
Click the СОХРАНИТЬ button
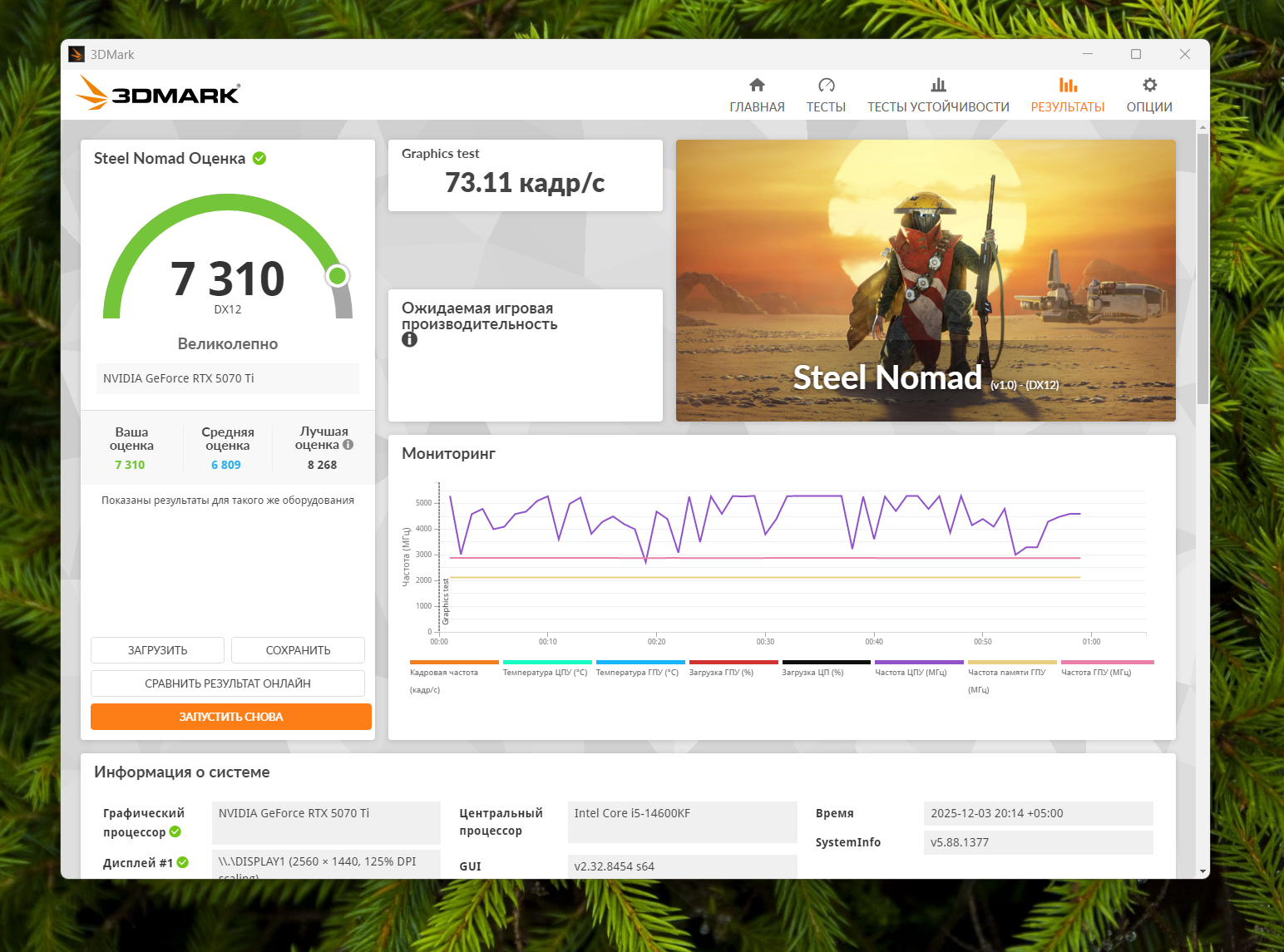pos(298,650)
